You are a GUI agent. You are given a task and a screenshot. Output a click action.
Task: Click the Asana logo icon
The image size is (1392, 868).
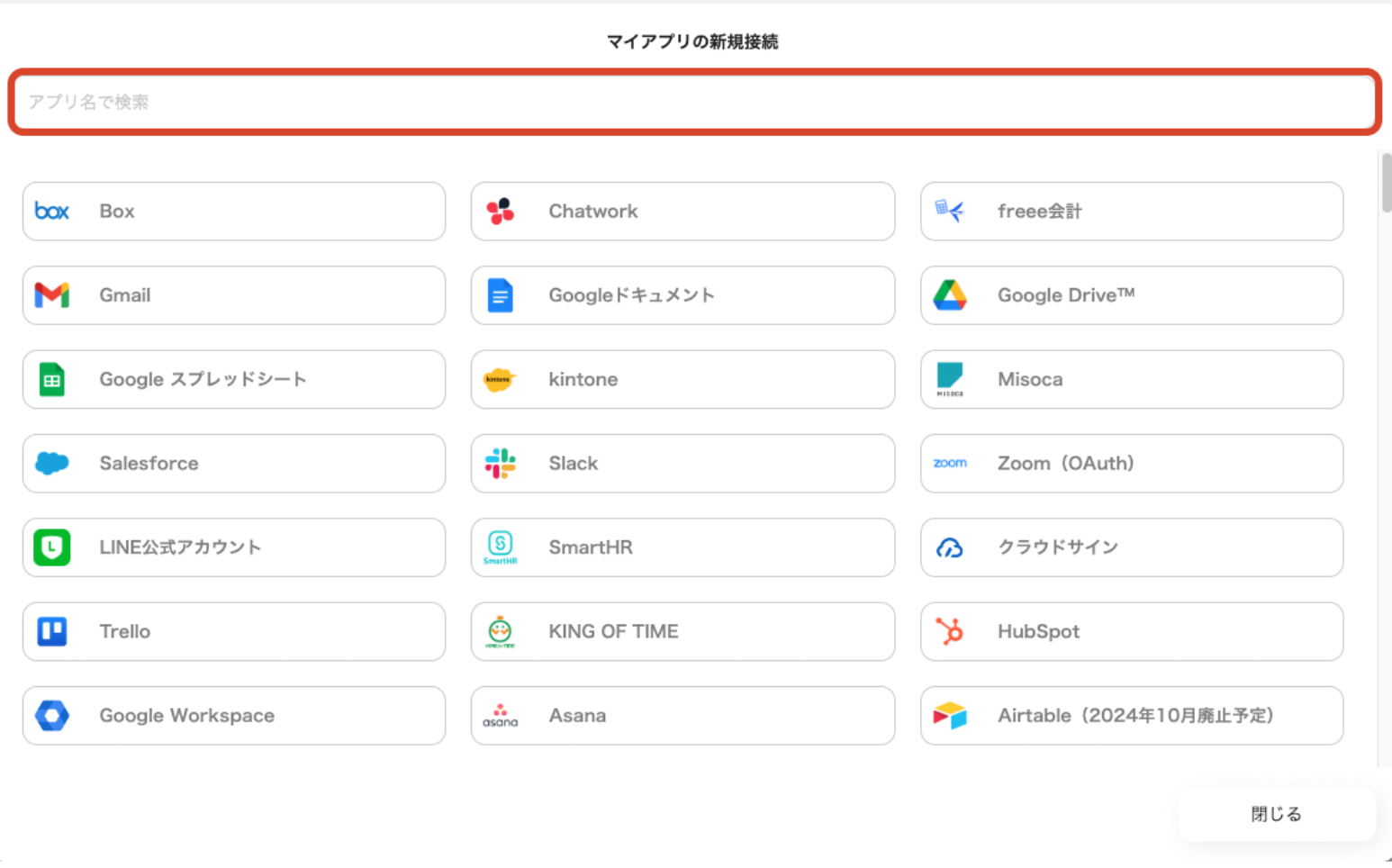point(501,716)
